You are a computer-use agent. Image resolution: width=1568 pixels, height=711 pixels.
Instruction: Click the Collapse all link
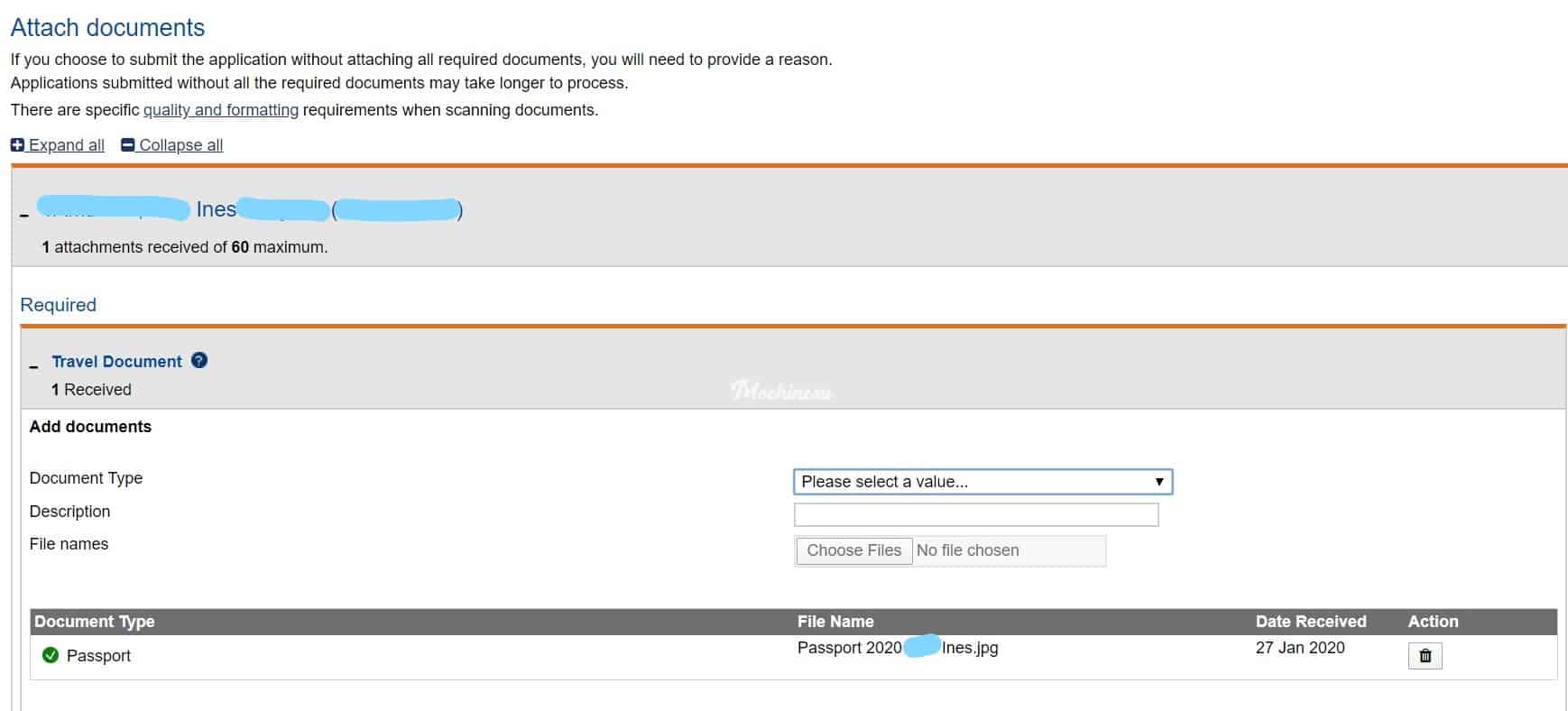tap(180, 145)
